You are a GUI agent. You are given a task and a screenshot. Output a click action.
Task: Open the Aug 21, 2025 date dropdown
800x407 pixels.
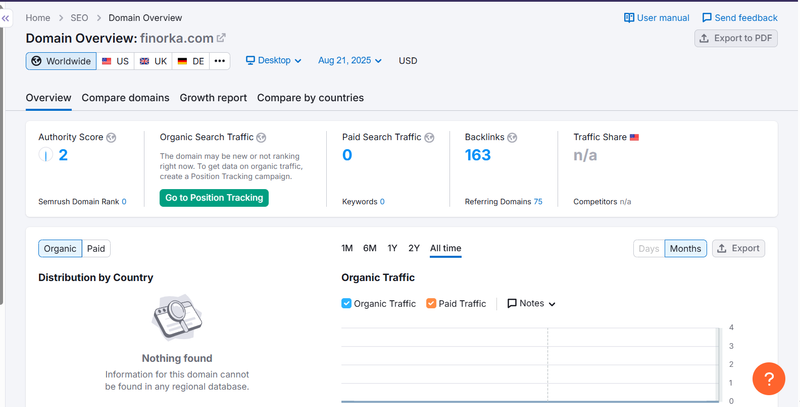click(350, 61)
